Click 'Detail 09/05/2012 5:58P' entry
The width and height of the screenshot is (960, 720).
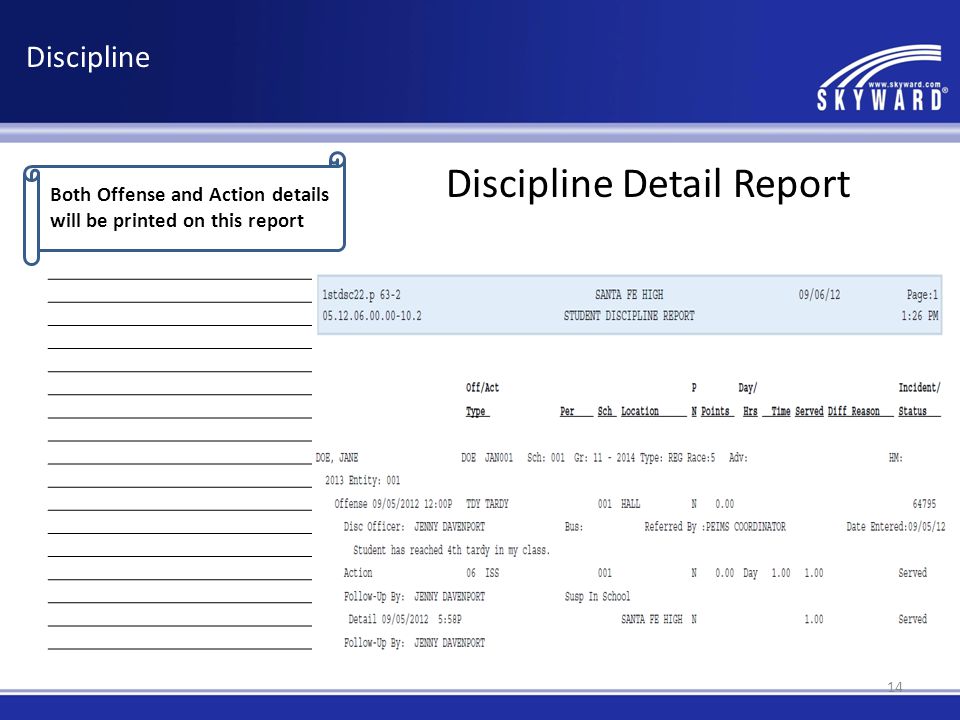pos(405,620)
